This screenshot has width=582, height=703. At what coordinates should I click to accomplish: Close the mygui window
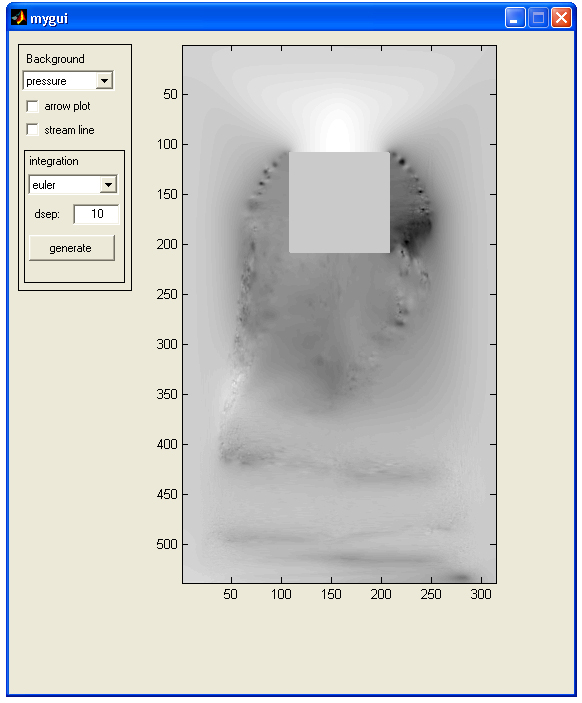point(561,18)
